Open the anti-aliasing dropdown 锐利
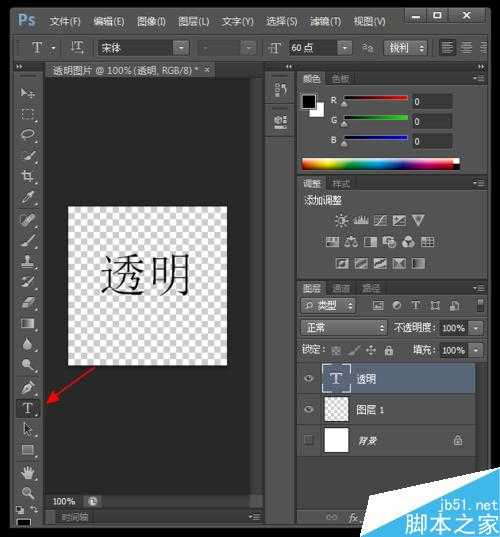Screen dimensions: 500x537 pyautogui.click(x=405, y=48)
